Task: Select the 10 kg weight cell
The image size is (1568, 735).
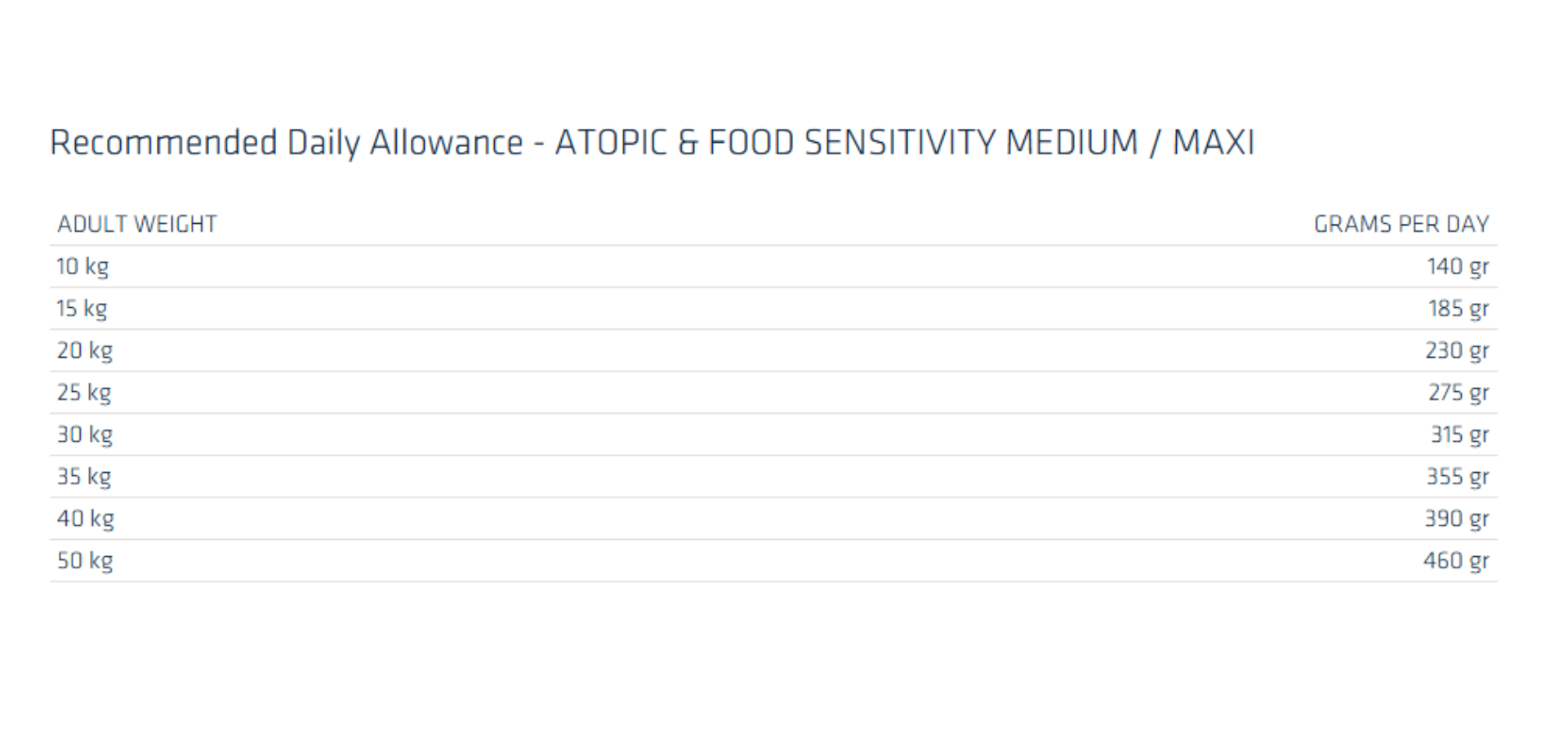Action: click(x=82, y=266)
